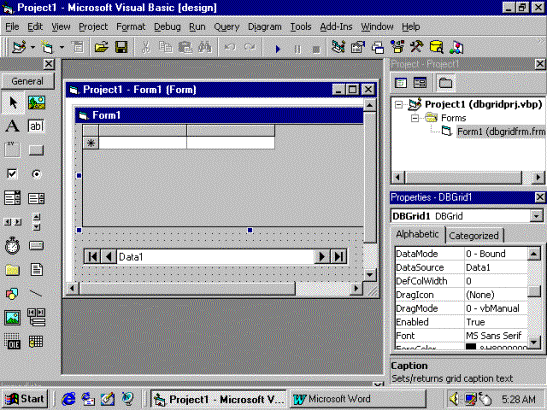Screen dimensions: 547x410
Task: Open the Project Explorer toolbar icon
Action: click(338, 47)
